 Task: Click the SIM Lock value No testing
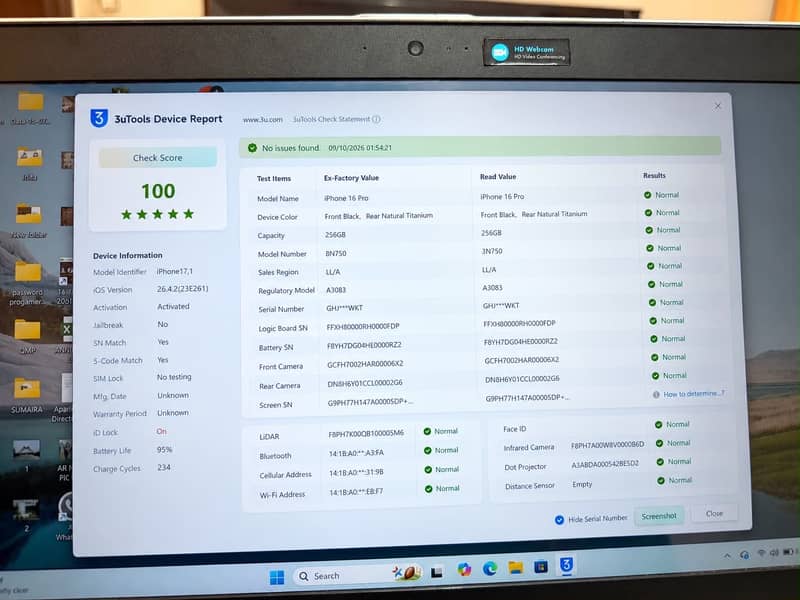coord(174,377)
